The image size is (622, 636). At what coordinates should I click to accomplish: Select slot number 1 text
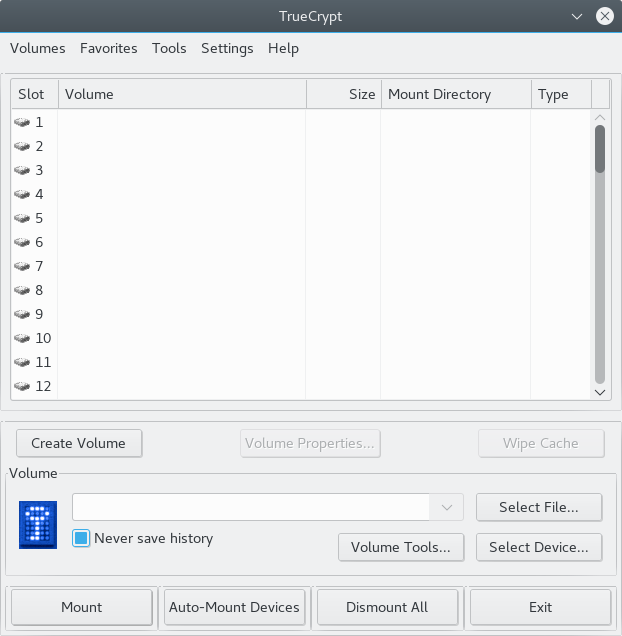coord(39,122)
